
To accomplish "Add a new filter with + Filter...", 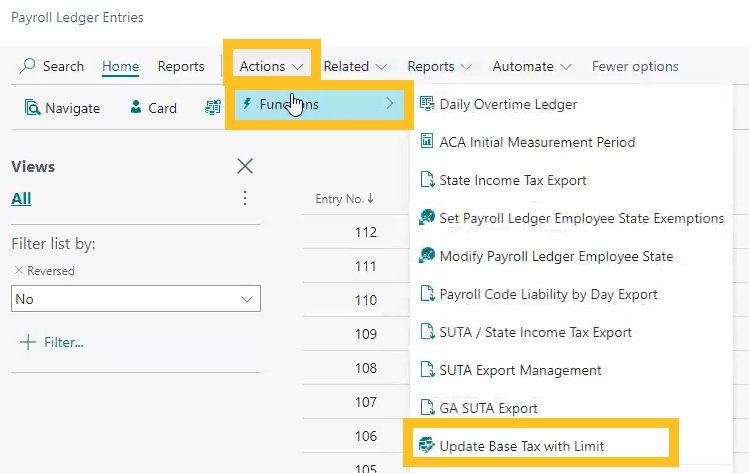I will [52, 342].
